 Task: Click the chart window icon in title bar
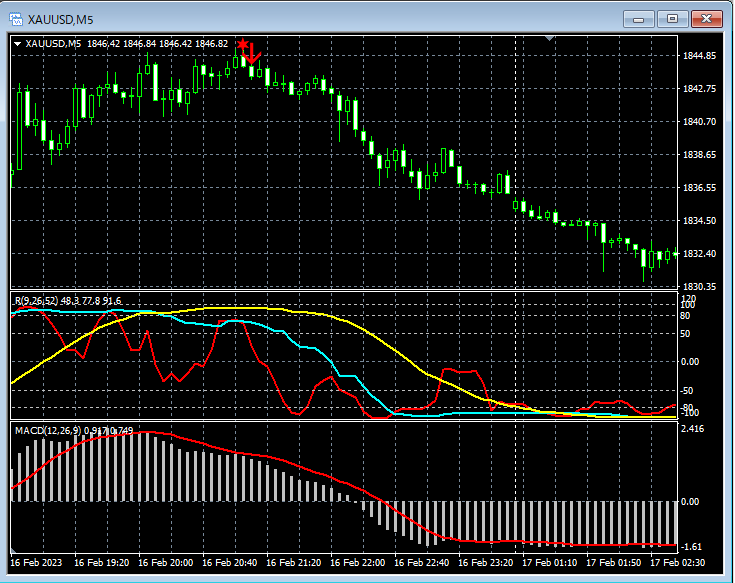17,19
